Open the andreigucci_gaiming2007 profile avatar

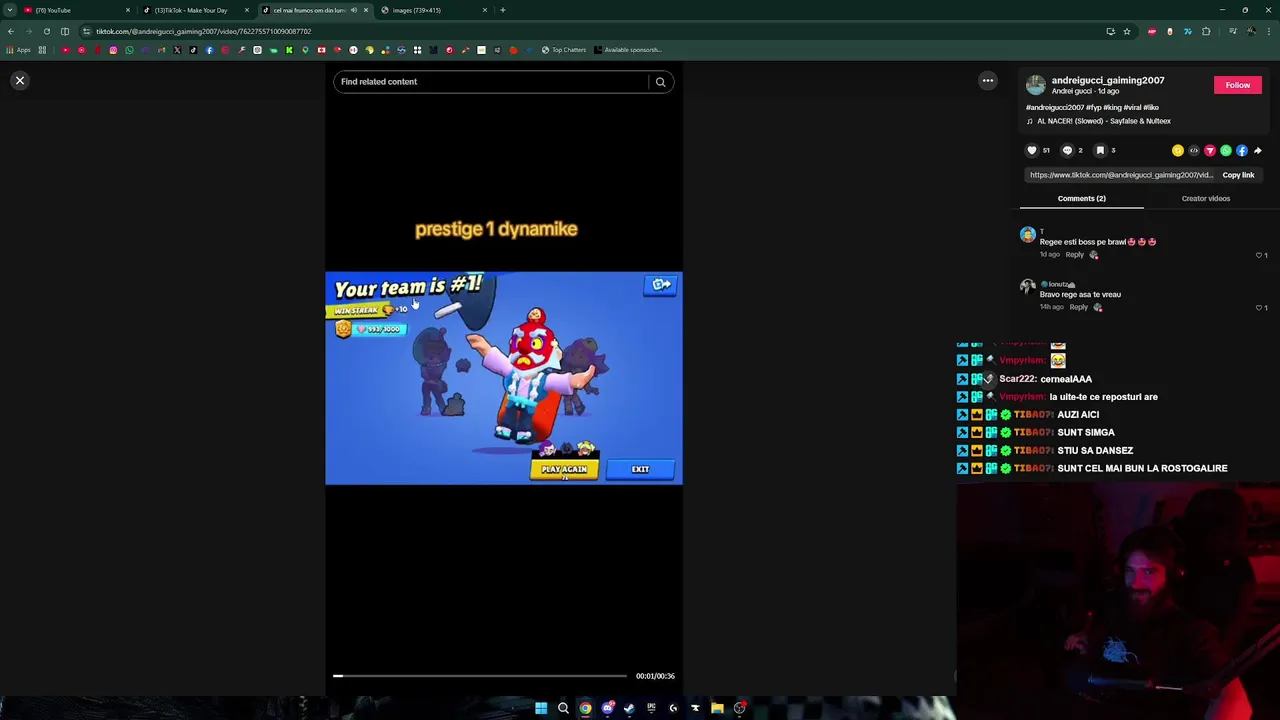[x=1036, y=85]
